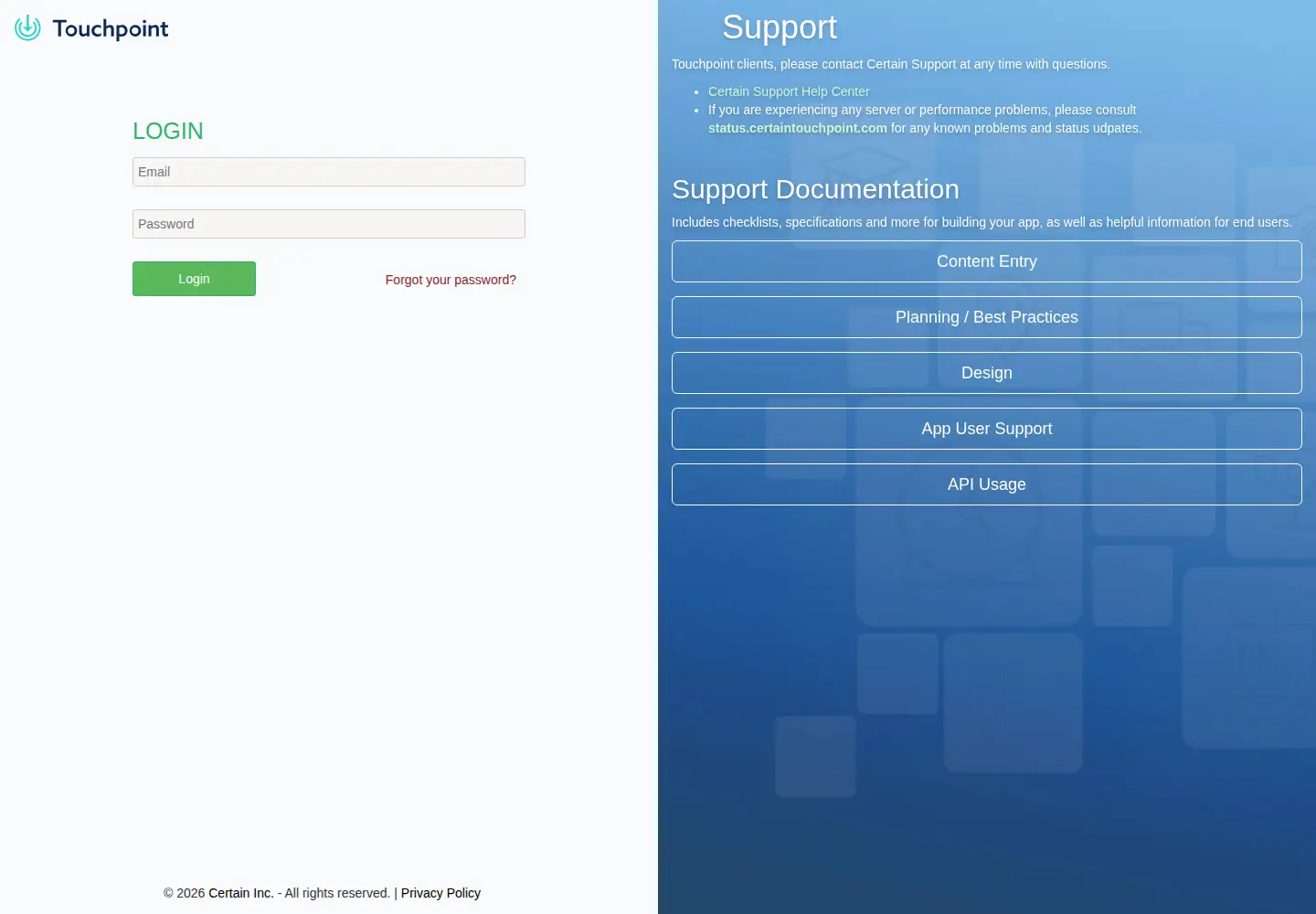The image size is (1316, 914).
Task: Focus the Email input field
Action: pyautogui.click(x=329, y=172)
